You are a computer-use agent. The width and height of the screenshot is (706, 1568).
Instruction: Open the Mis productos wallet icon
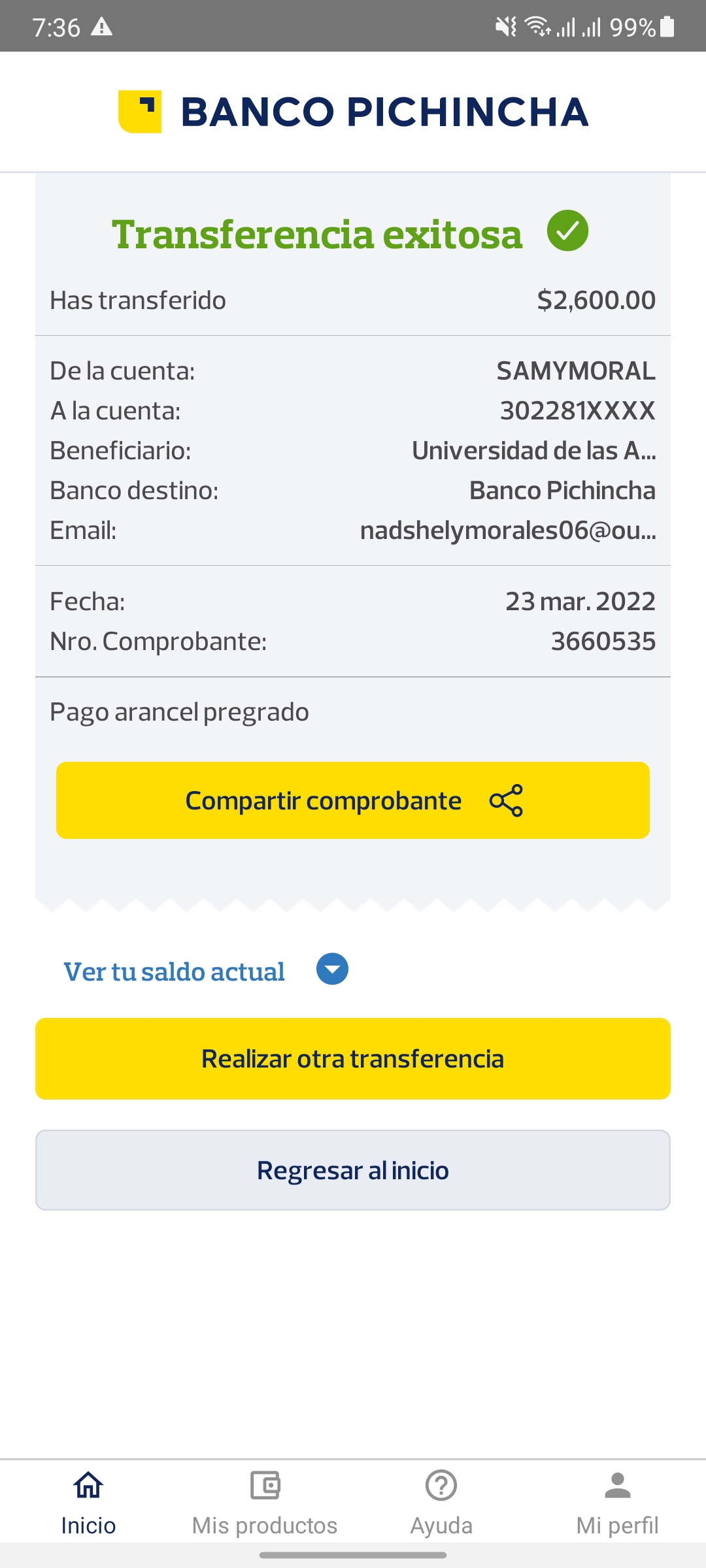point(265,1485)
